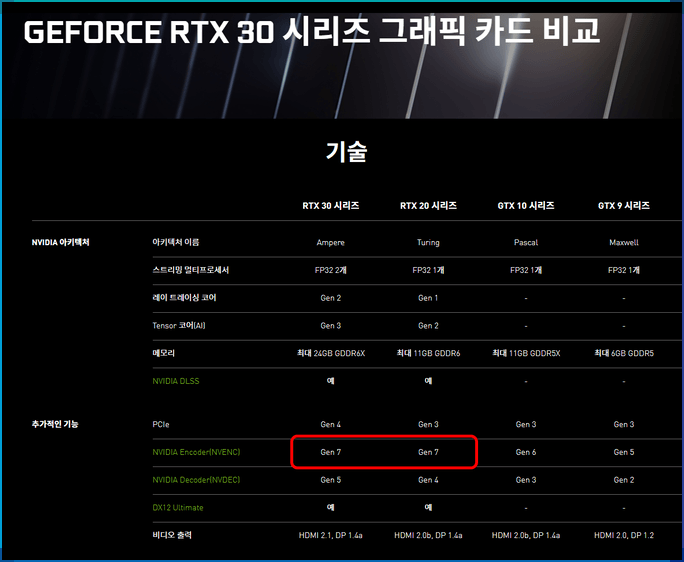Select HDMI 2.0b, DP 1.4a under GTX 10
This screenshot has height=562, width=684.
(x=526, y=535)
